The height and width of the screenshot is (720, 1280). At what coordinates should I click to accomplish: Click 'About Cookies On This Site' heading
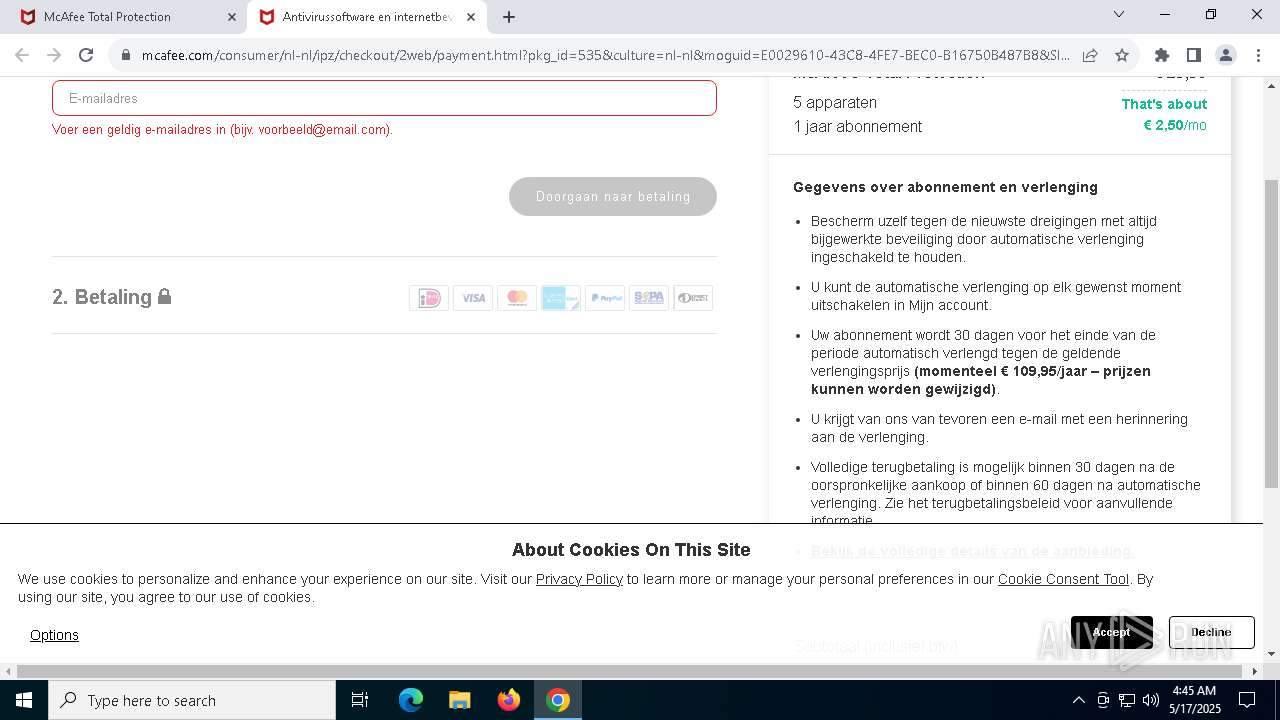[631, 549]
